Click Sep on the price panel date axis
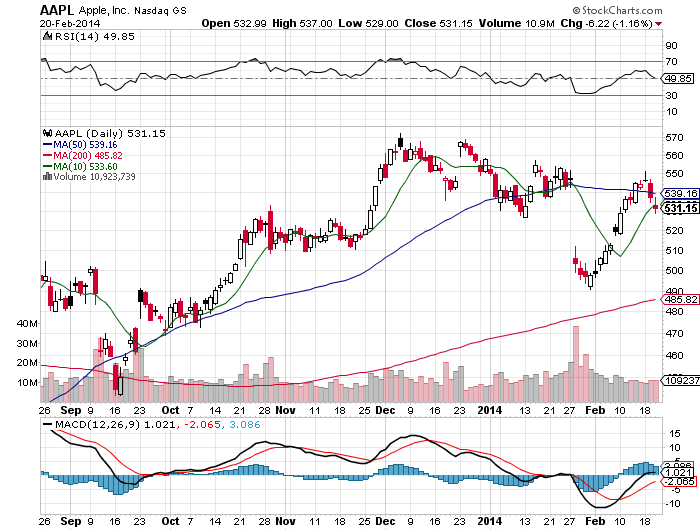This screenshot has width=700, height=530. coord(71,410)
